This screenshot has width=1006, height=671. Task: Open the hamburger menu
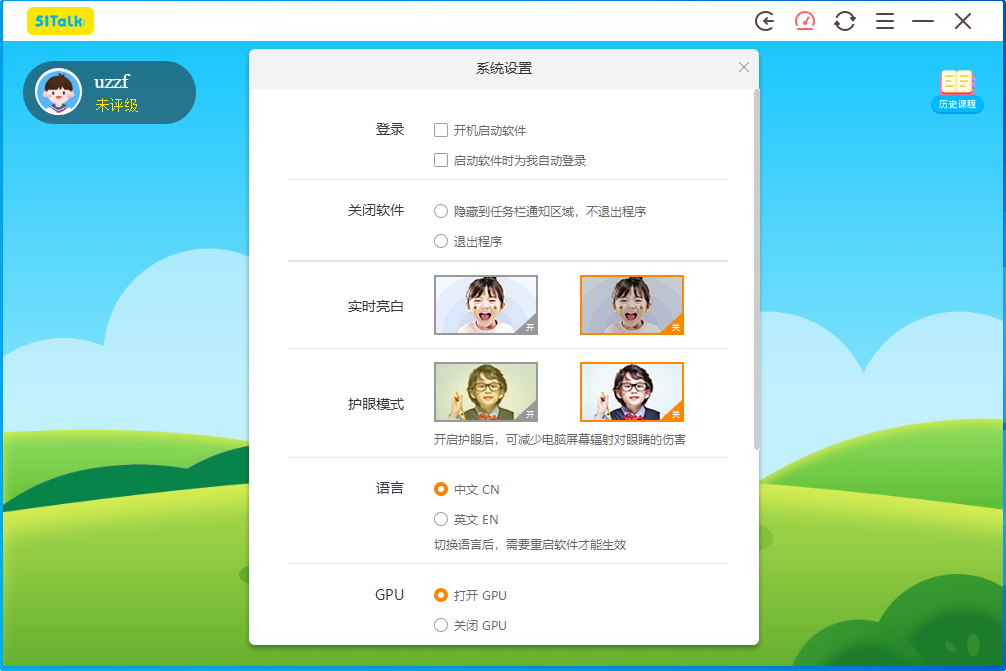(884, 20)
